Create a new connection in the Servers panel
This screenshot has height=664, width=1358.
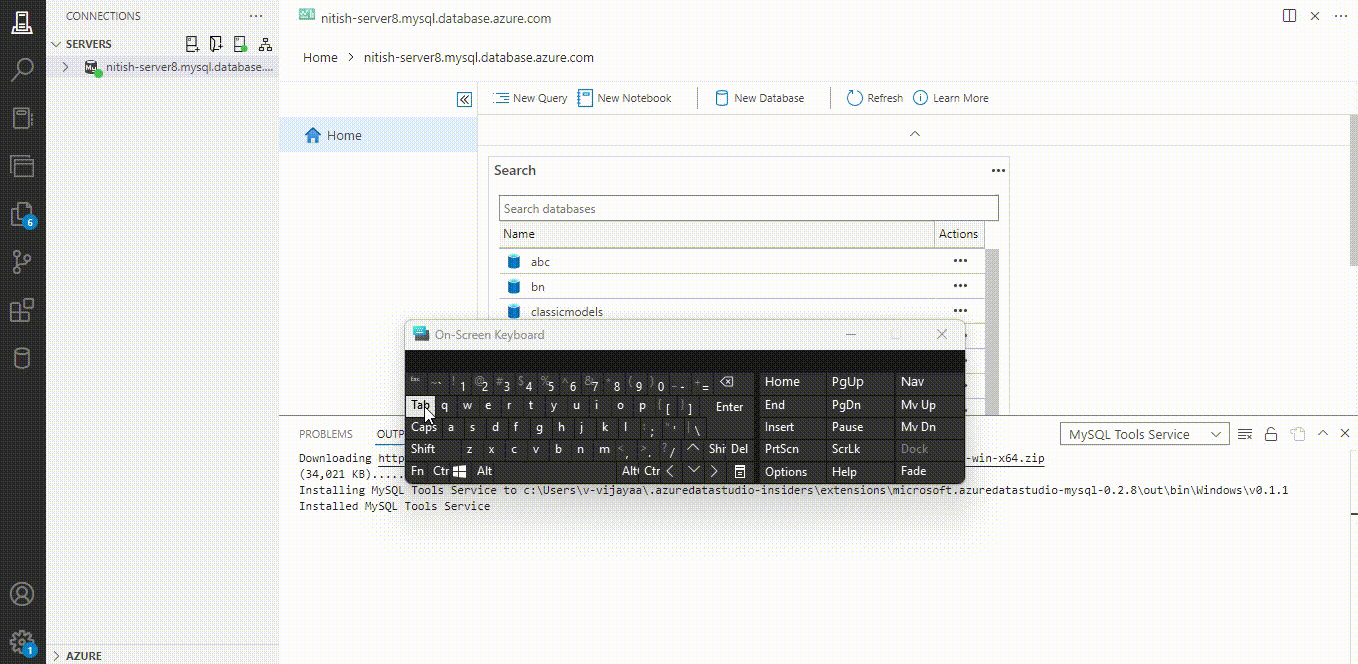point(192,43)
